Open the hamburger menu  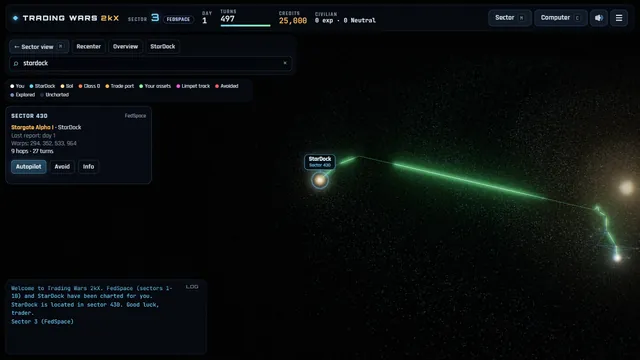pyautogui.click(x=619, y=18)
